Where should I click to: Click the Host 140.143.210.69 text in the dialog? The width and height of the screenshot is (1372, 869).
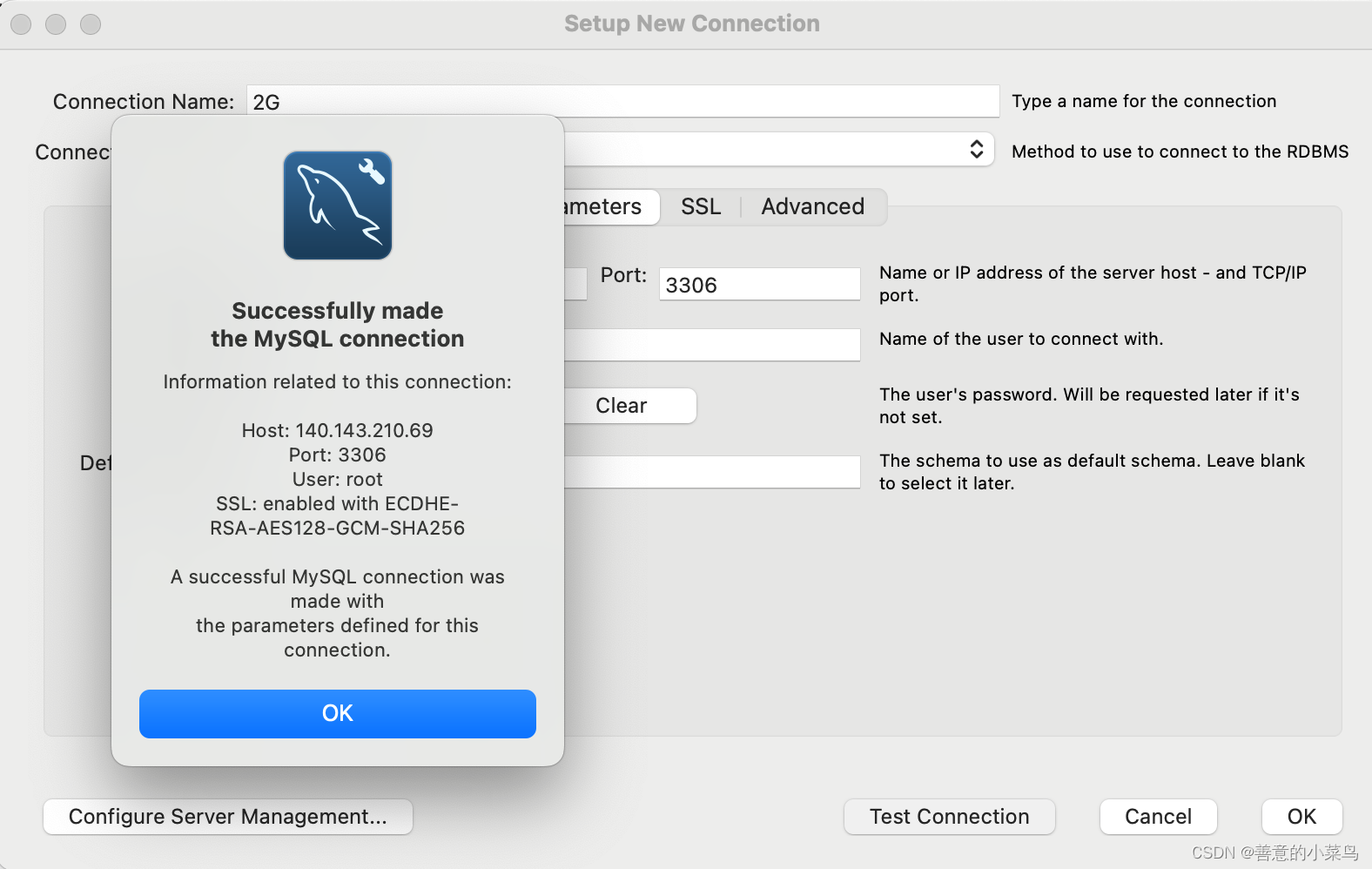pos(338,430)
